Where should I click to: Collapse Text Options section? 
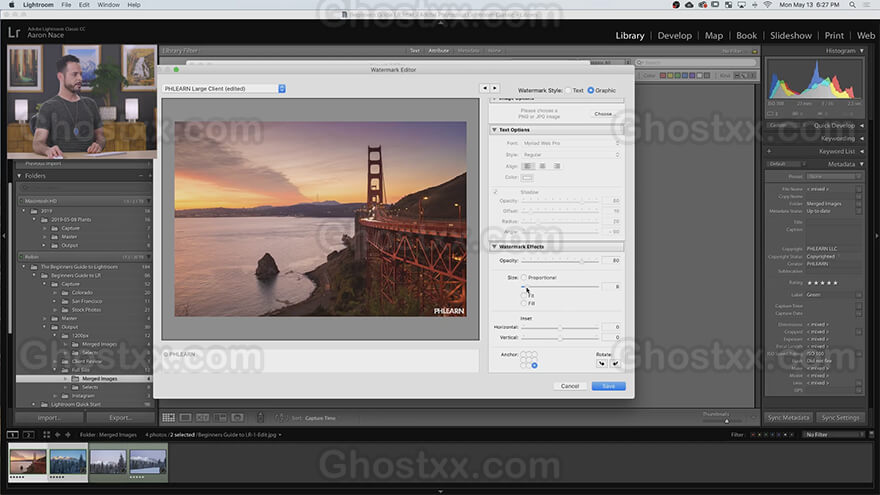click(x=494, y=130)
